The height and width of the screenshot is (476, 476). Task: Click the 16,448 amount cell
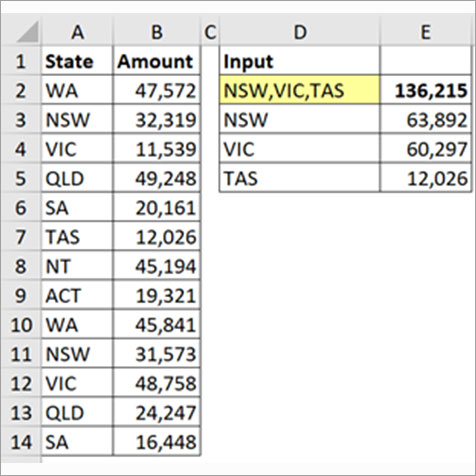coord(157,442)
